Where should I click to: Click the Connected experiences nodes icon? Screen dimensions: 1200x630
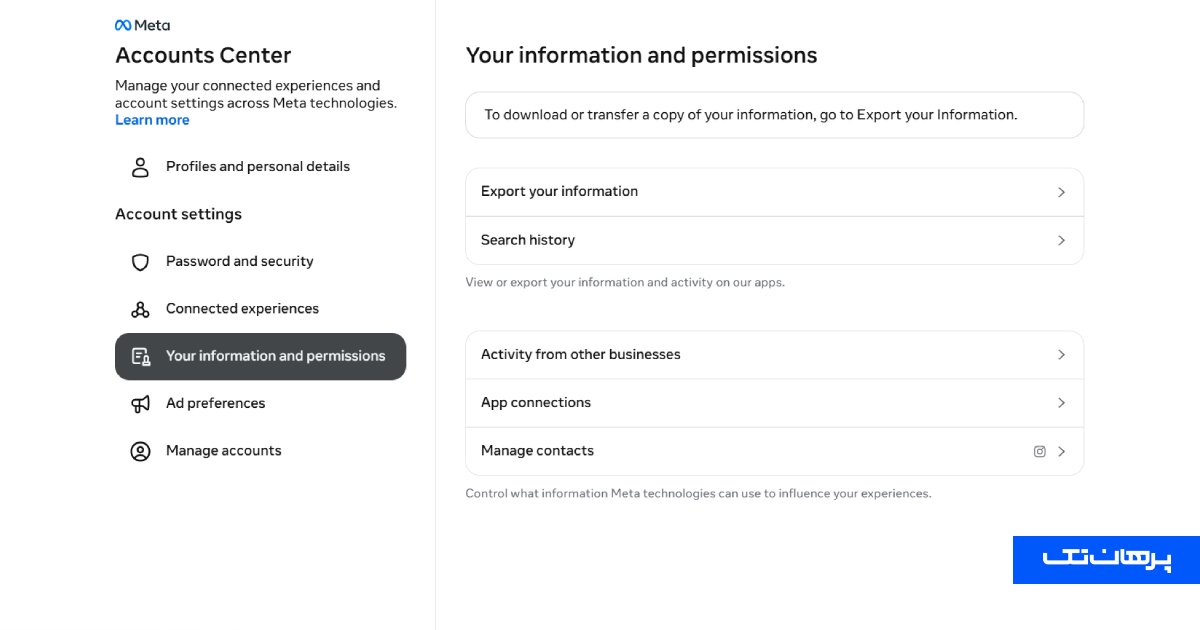(x=141, y=309)
